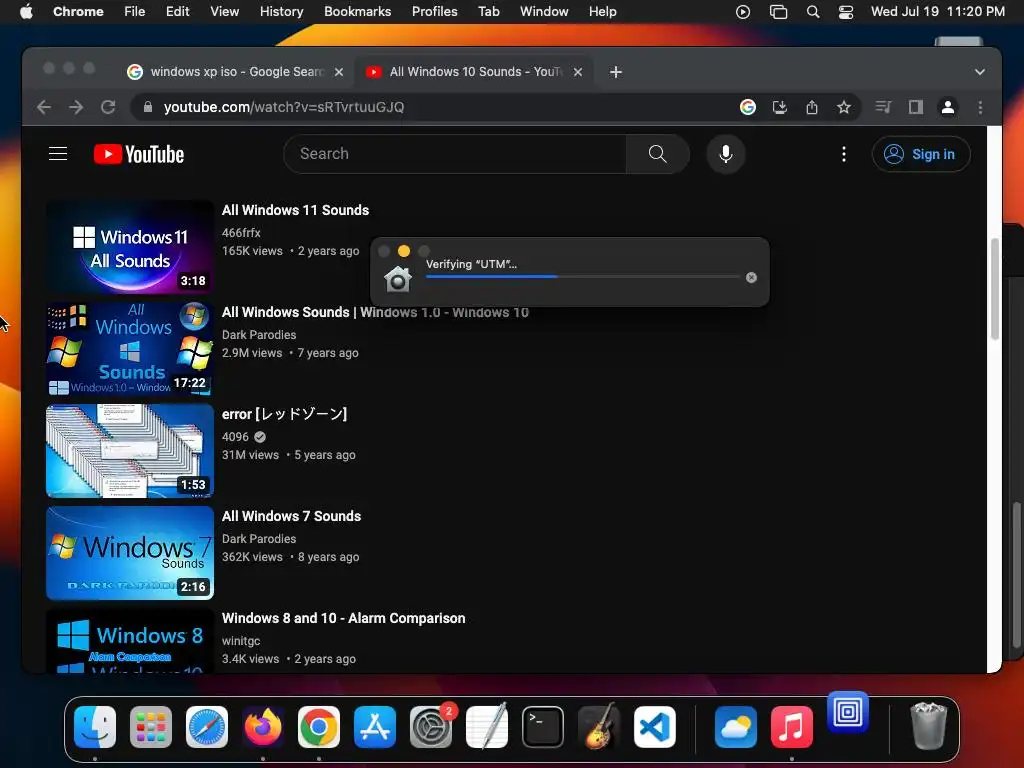Focus the YouTube Search field
Screen dimensions: 1024x768
click(455, 154)
